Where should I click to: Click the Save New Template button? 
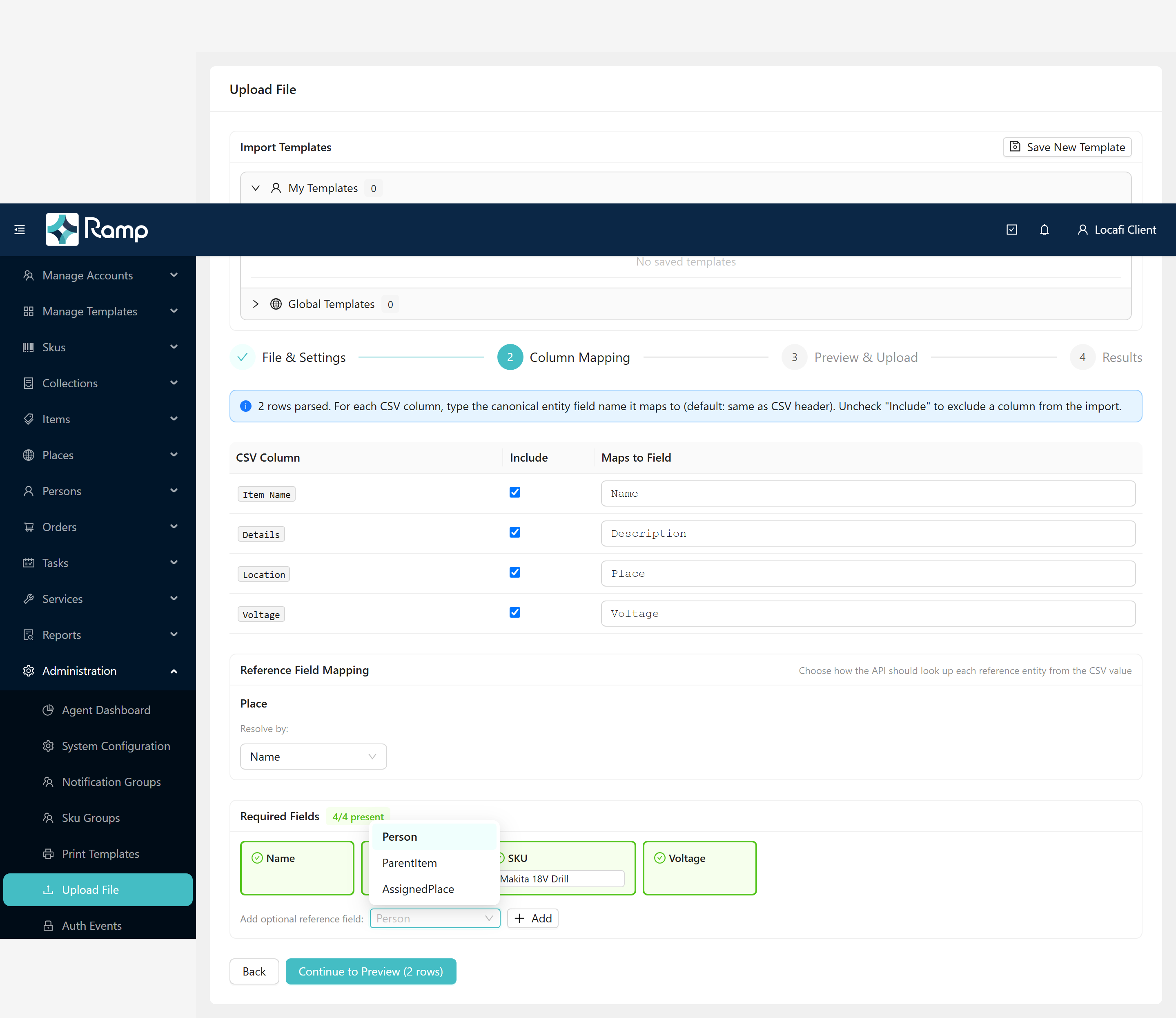click(1067, 147)
